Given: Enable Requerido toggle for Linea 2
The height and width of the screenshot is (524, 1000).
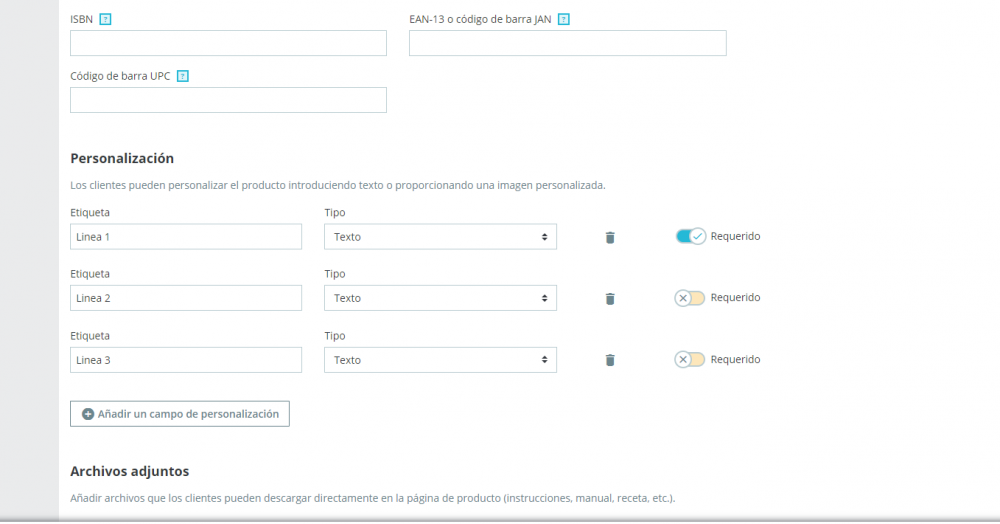Looking at the screenshot, I should 690,298.
